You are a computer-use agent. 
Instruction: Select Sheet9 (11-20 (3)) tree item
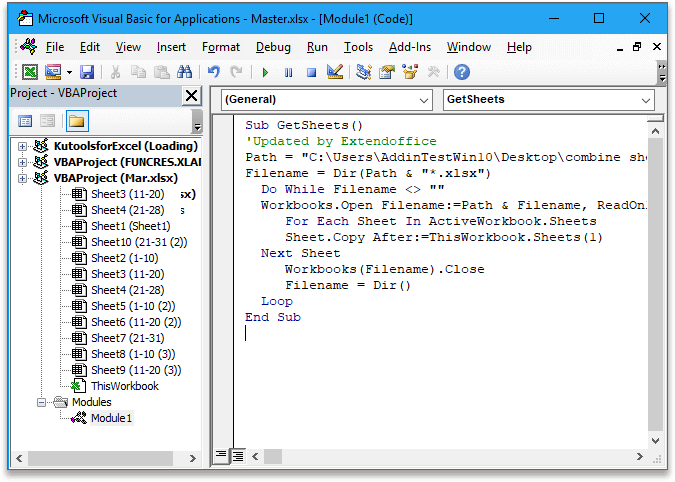(x=136, y=370)
